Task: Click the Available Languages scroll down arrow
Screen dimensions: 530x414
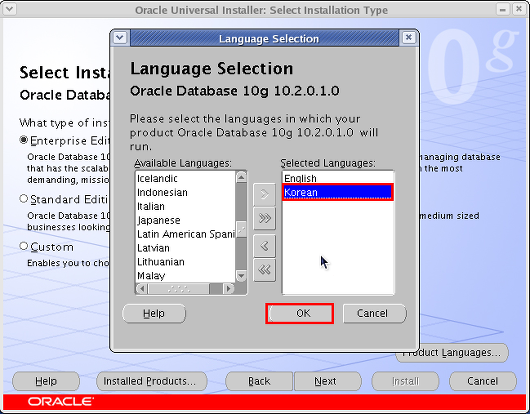Action: [241, 276]
